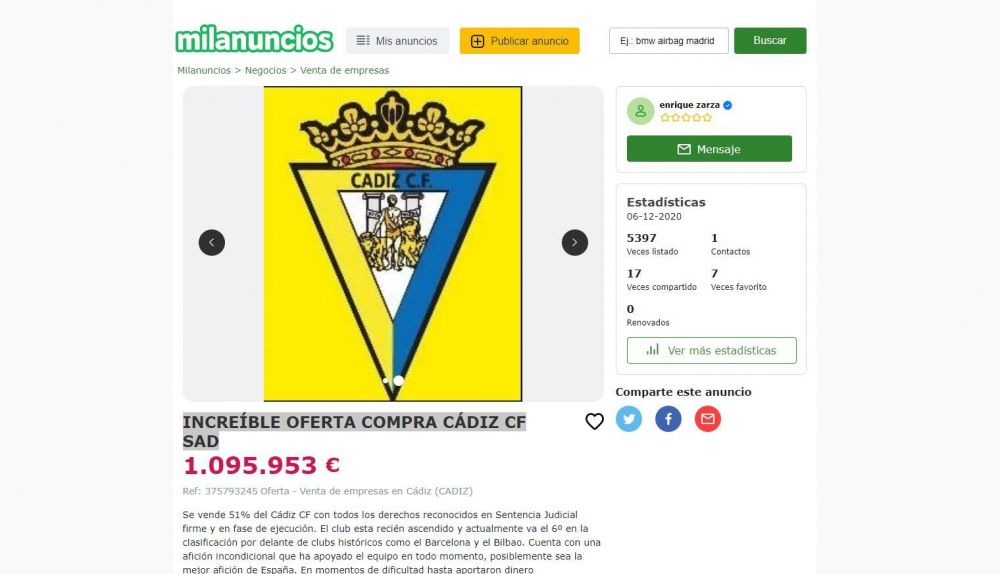
Task: Click Publicar anuncio button
Action: (x=520, y=41)
